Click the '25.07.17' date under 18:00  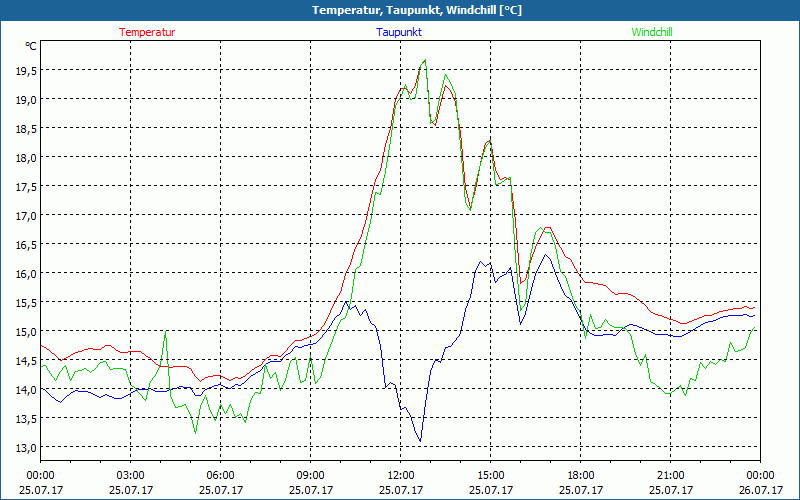[581, 490]
